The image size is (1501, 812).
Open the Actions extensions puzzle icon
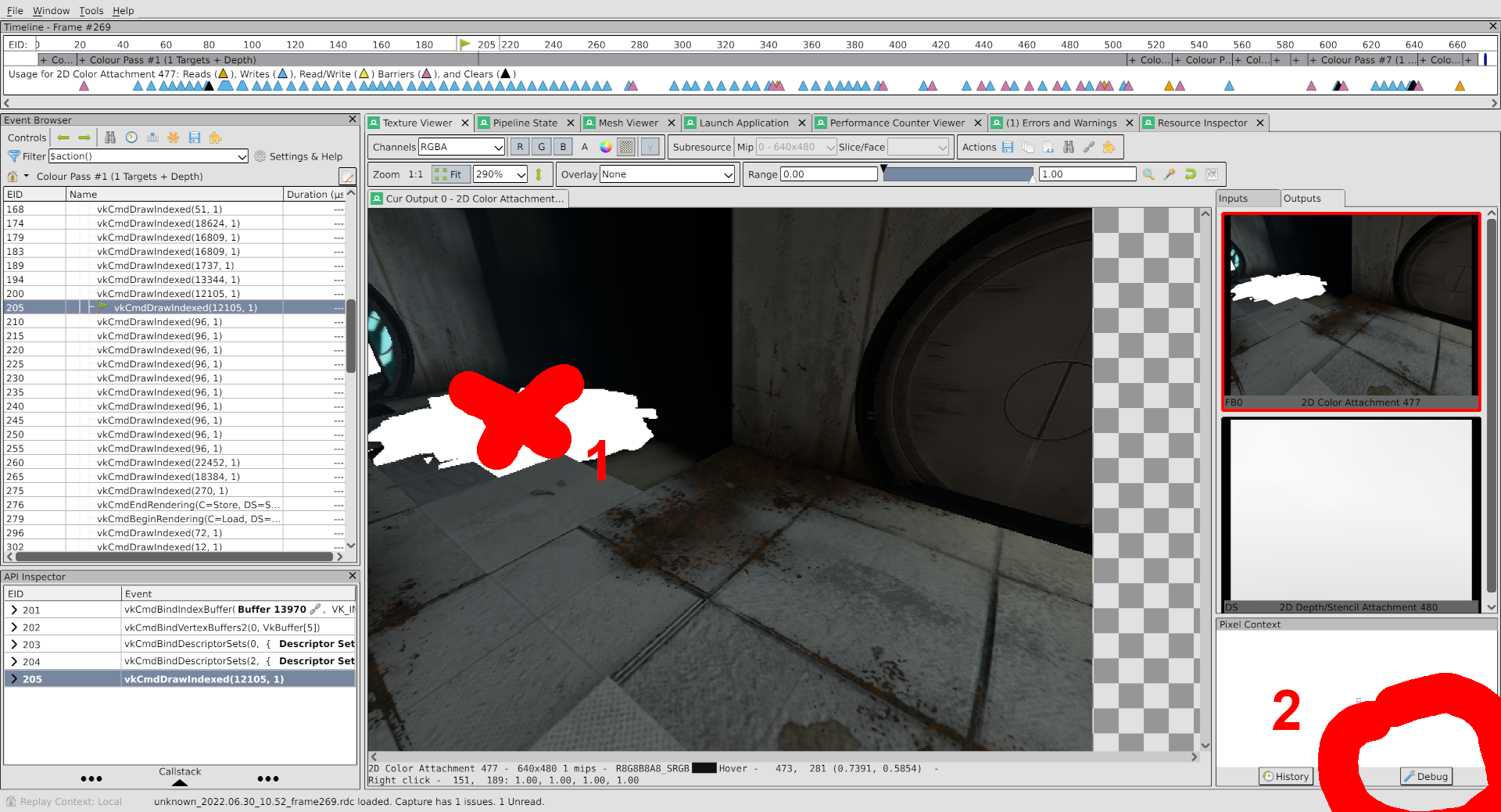(1109, 147)
